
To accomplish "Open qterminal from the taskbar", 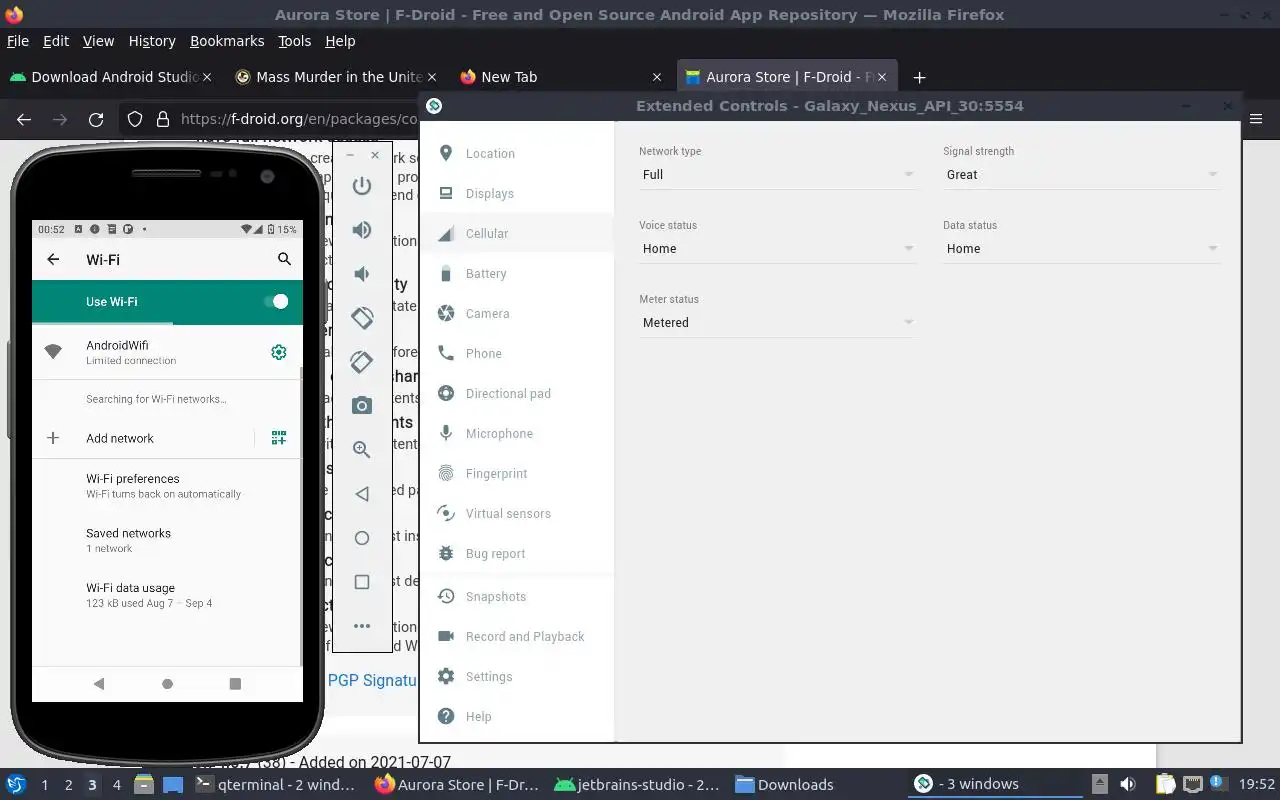I will pos(277,785).
